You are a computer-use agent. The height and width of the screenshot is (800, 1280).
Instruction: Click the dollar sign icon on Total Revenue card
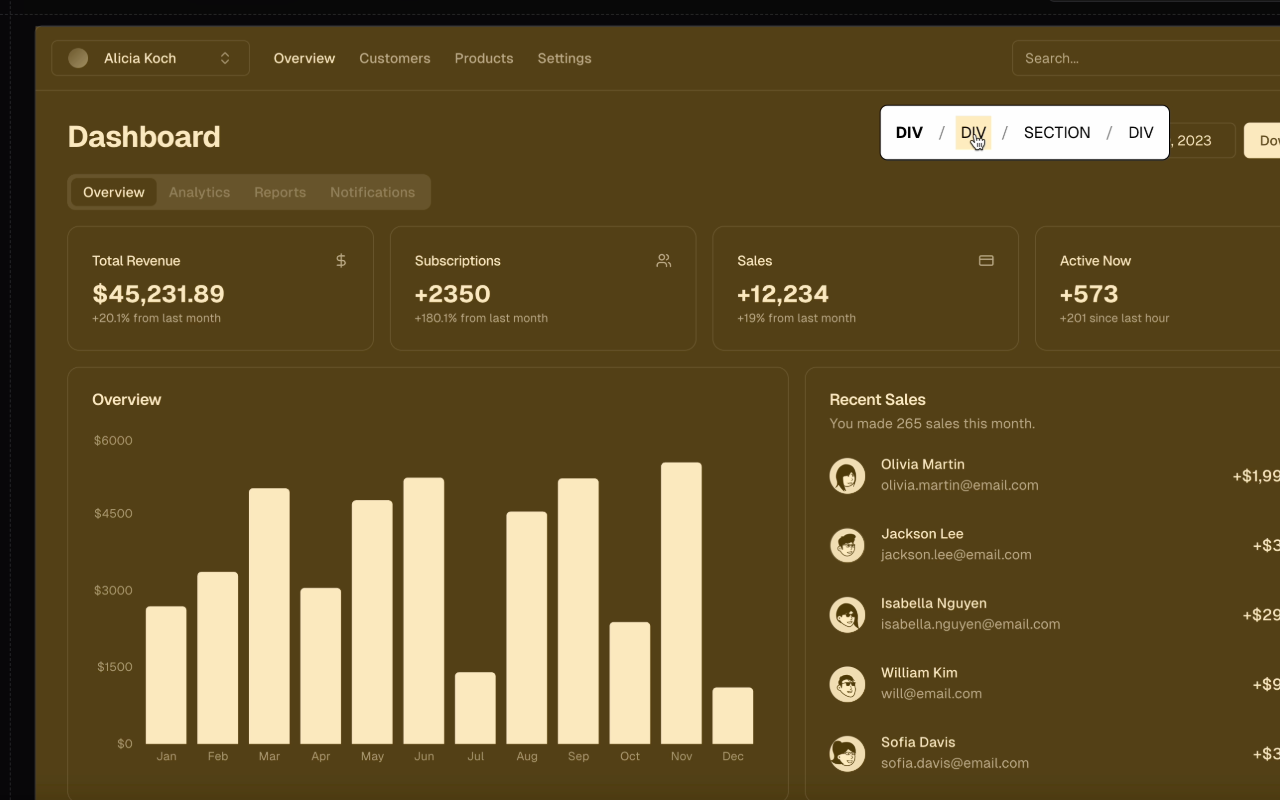click(341, 261)
